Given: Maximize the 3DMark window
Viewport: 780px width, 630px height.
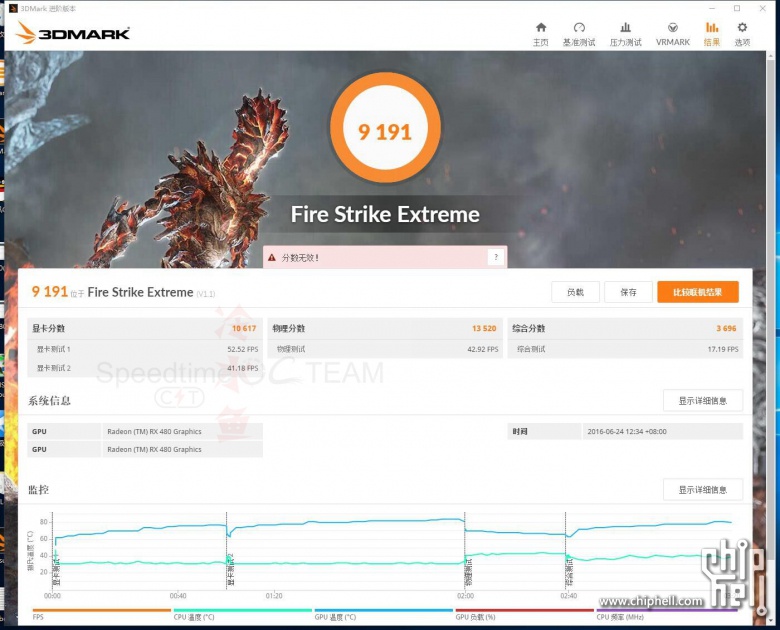Looking at the screenshot, I should pos(737,8).
